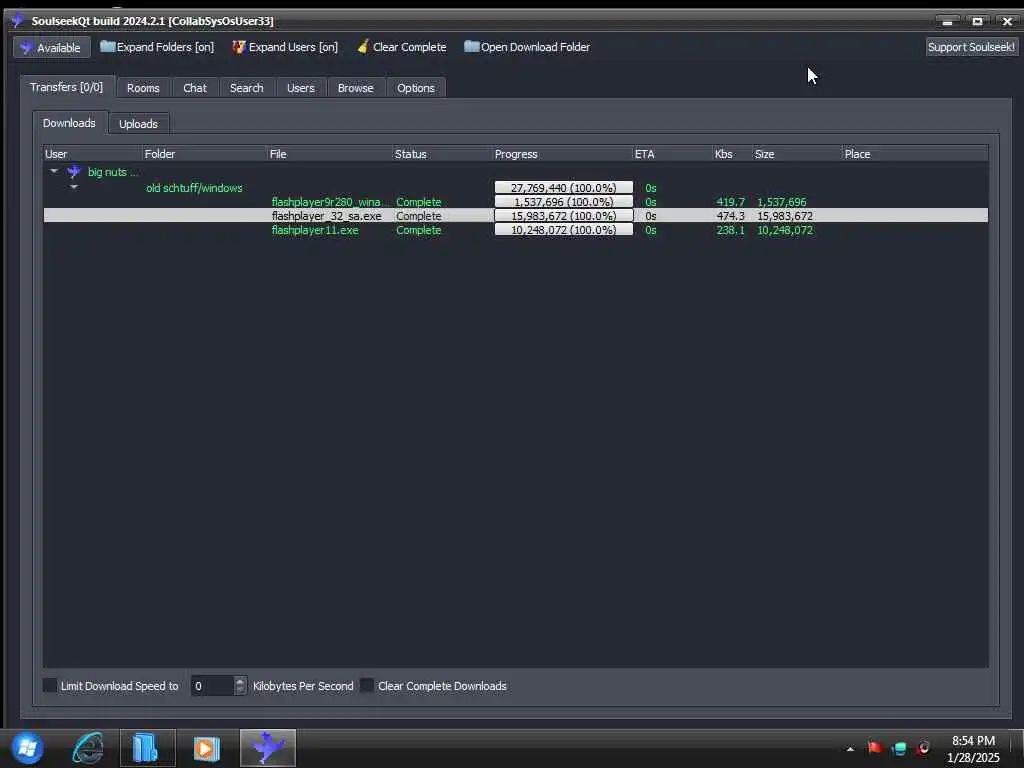Sort by the Size column header

797,154
